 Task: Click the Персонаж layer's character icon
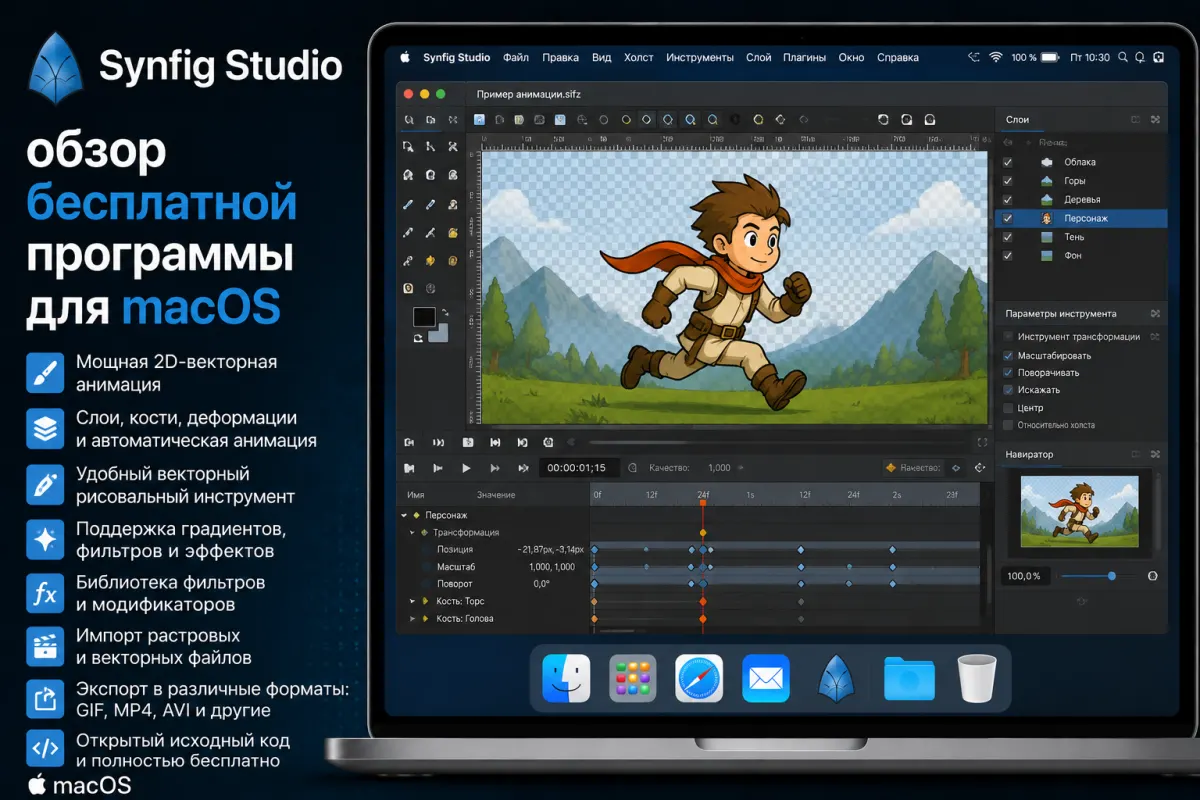point(1047,218)
